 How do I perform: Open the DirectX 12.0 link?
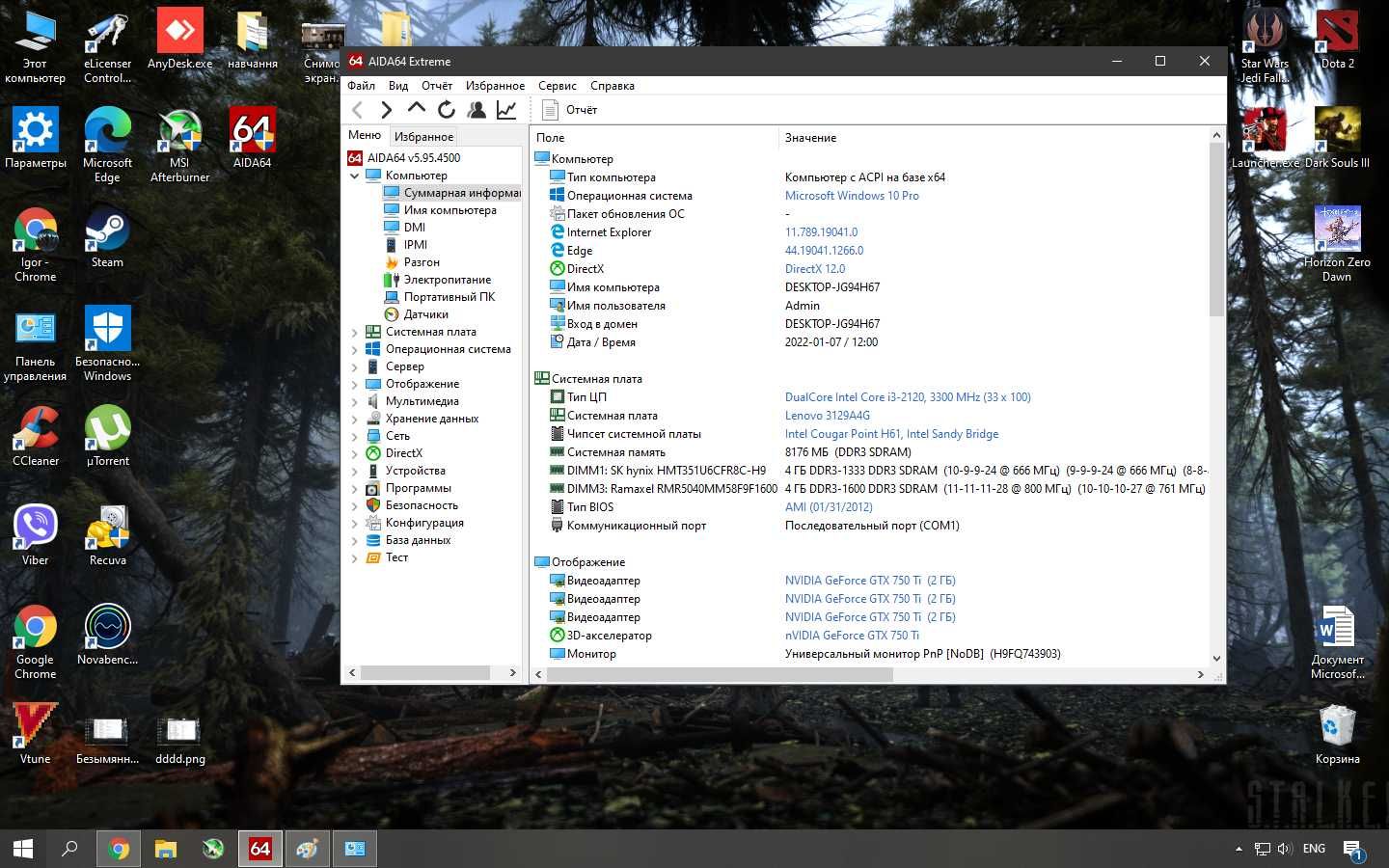[x=815, y=269]
